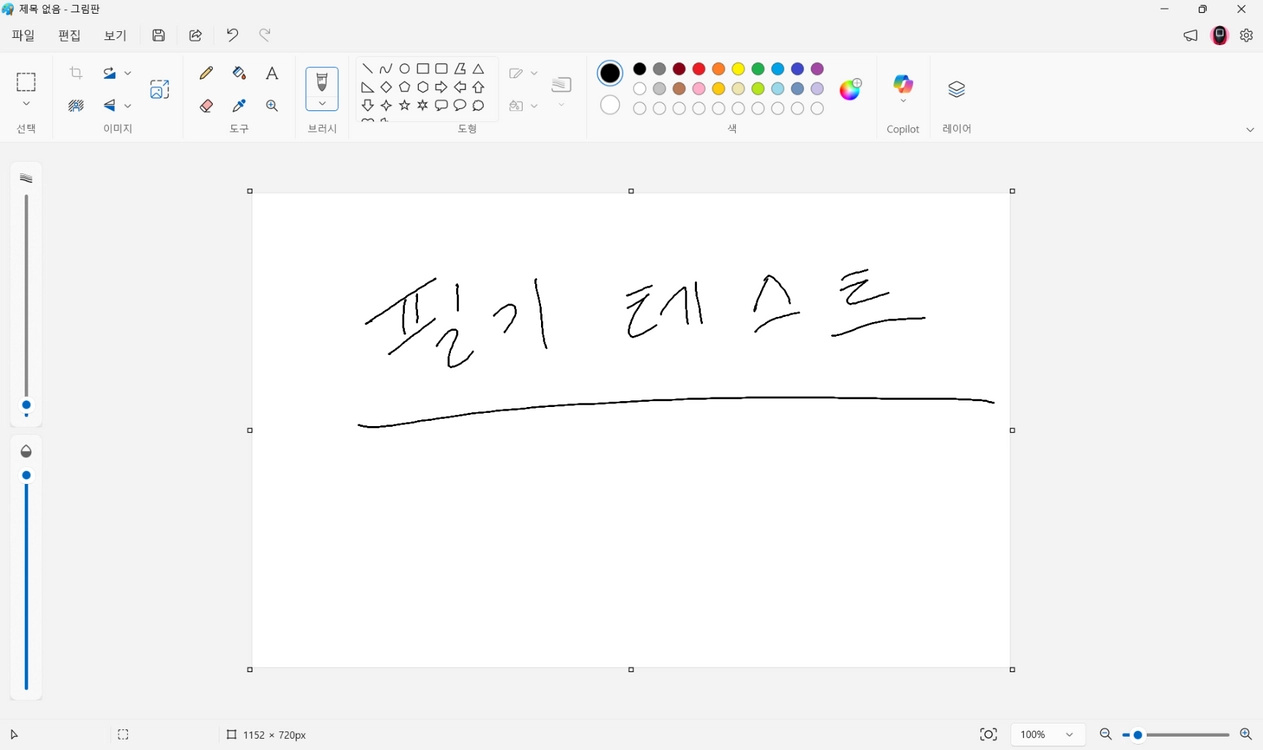Open the Flip dropdown arrow
The width and height of the screenshot is (1263, 750).
click(128, 105)
